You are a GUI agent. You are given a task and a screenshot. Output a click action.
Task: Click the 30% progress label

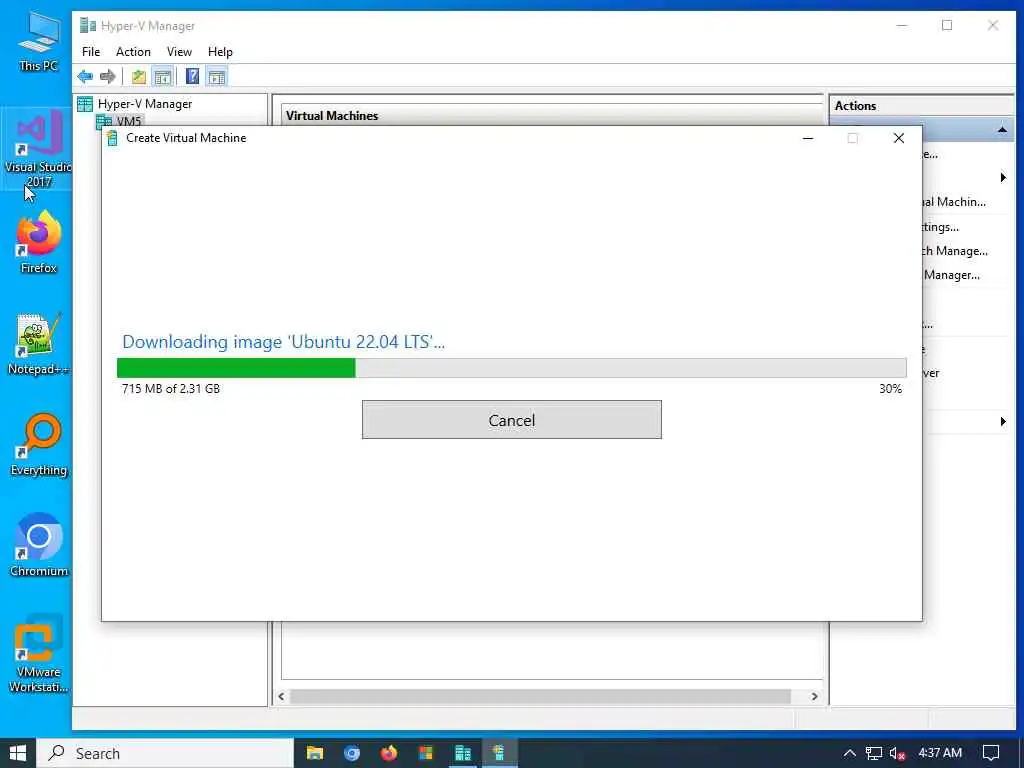(x=890, y=389)
